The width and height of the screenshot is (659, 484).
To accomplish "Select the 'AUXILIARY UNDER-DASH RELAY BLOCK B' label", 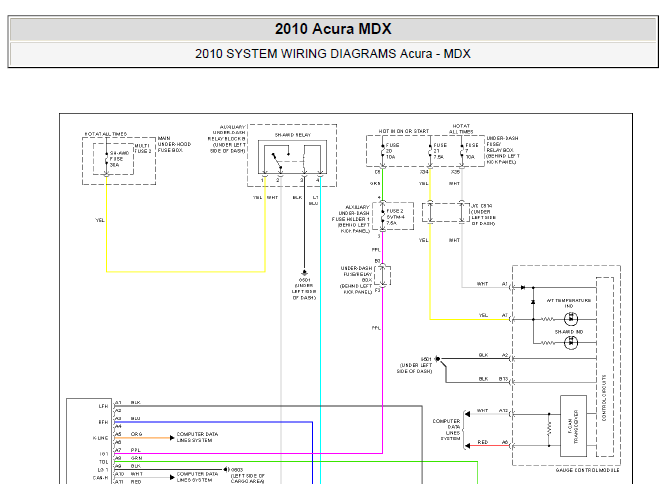I will tap(227, 139).
